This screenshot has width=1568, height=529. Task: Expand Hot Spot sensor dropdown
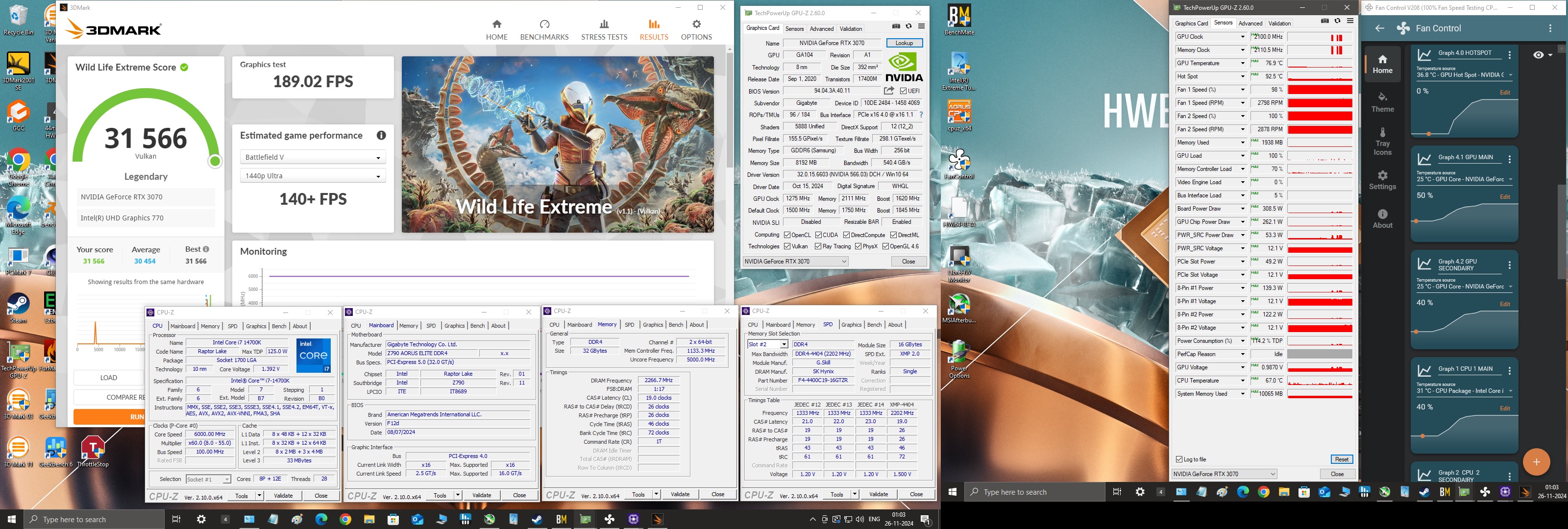1242,77
